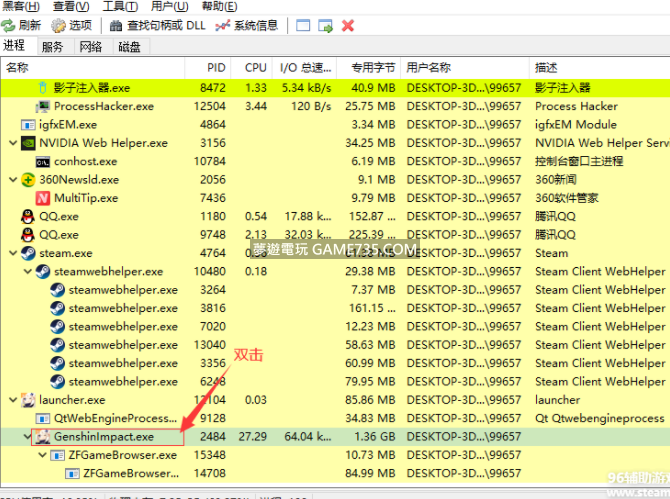670x499 pixels.
Task: Click Find window and thread icon
Action: (325, 26)
